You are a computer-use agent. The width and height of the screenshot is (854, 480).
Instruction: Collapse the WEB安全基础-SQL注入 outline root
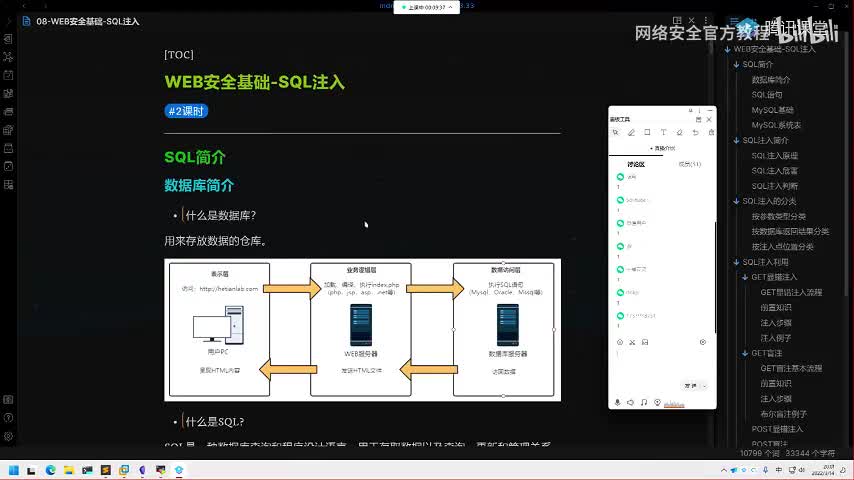728,49
